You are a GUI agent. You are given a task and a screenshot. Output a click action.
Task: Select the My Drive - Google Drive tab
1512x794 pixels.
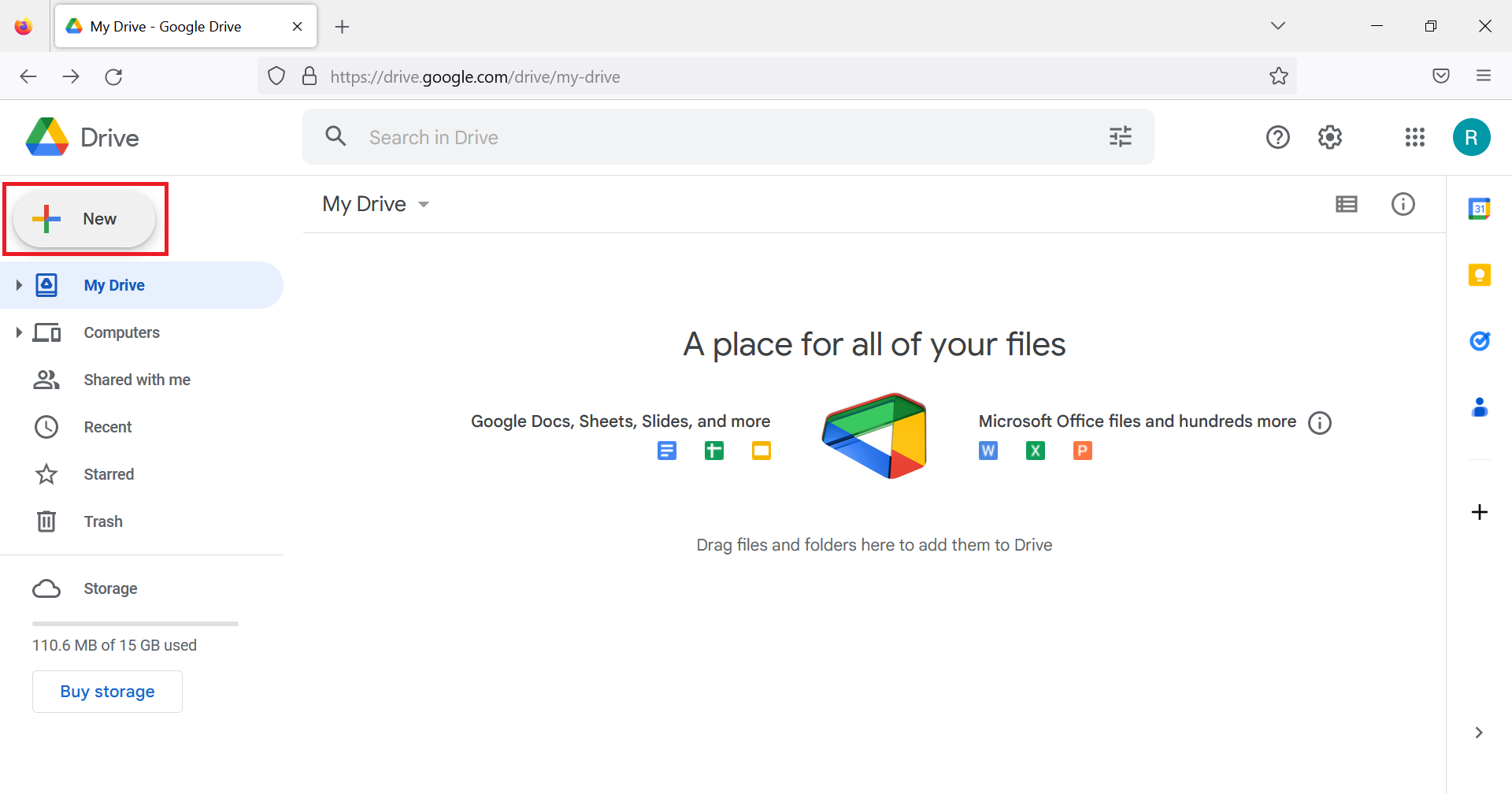tap(186, 27)
